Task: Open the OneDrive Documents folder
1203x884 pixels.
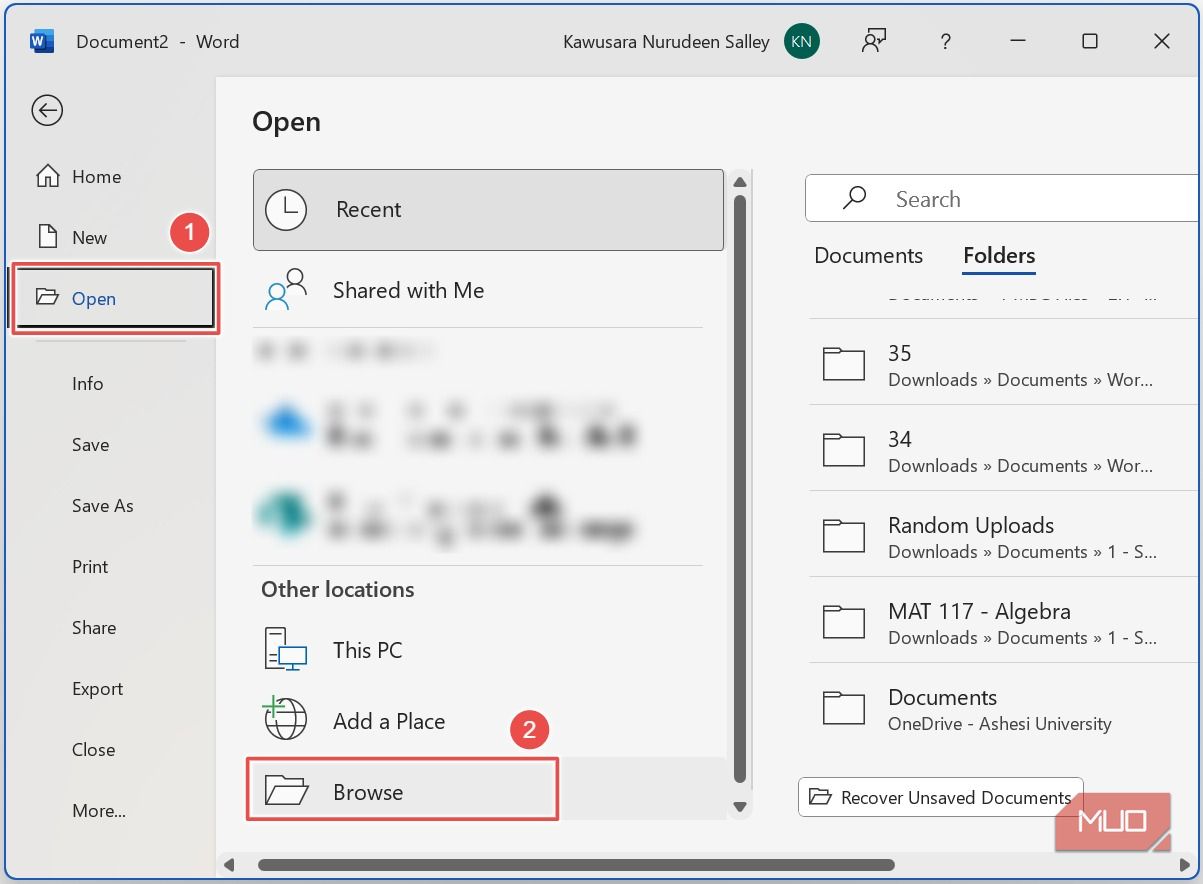Action: (1003, 709)
